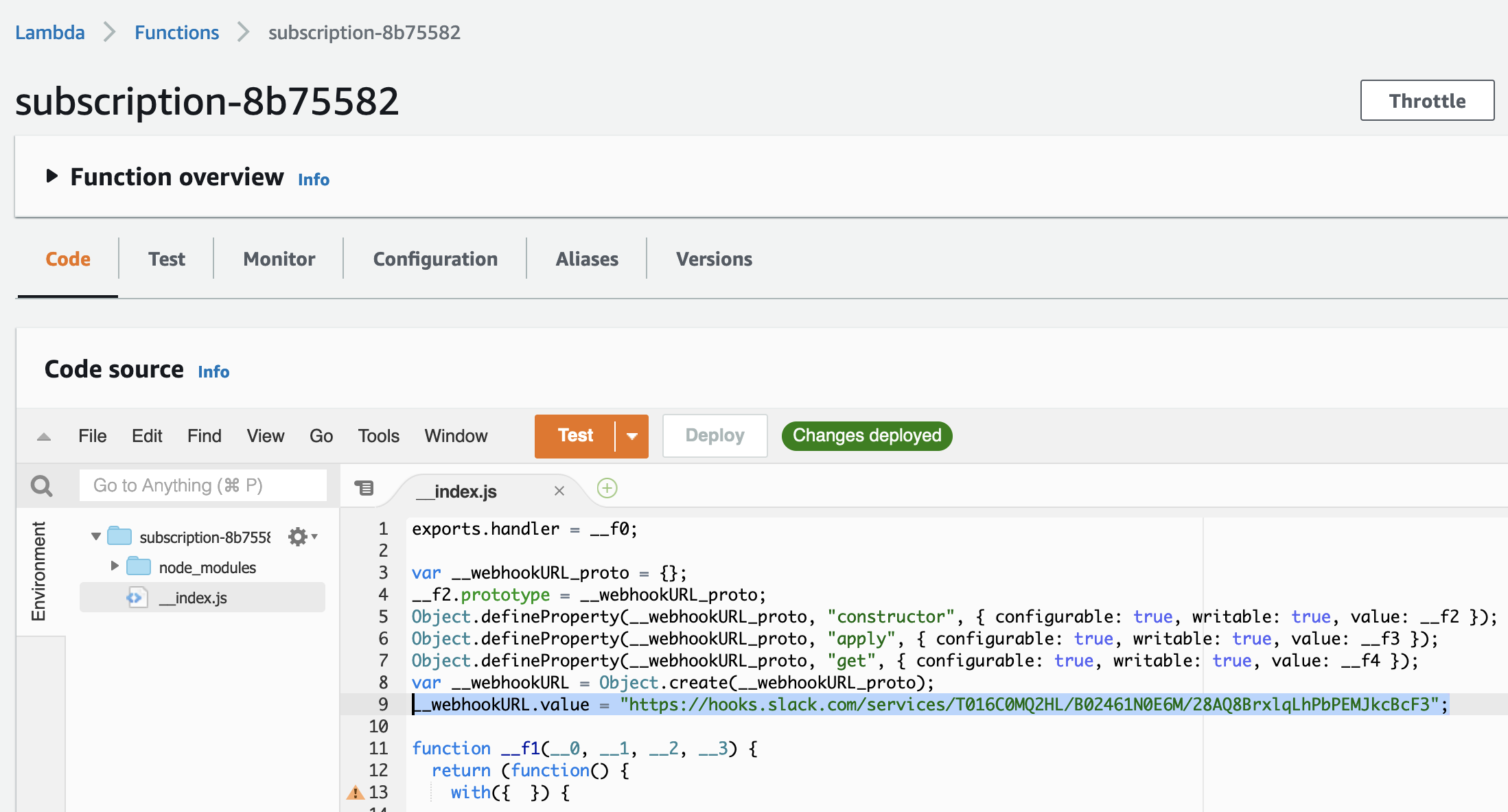
Task: Collapse the subscription-8b7558 root folder
Action: (96, 536)
